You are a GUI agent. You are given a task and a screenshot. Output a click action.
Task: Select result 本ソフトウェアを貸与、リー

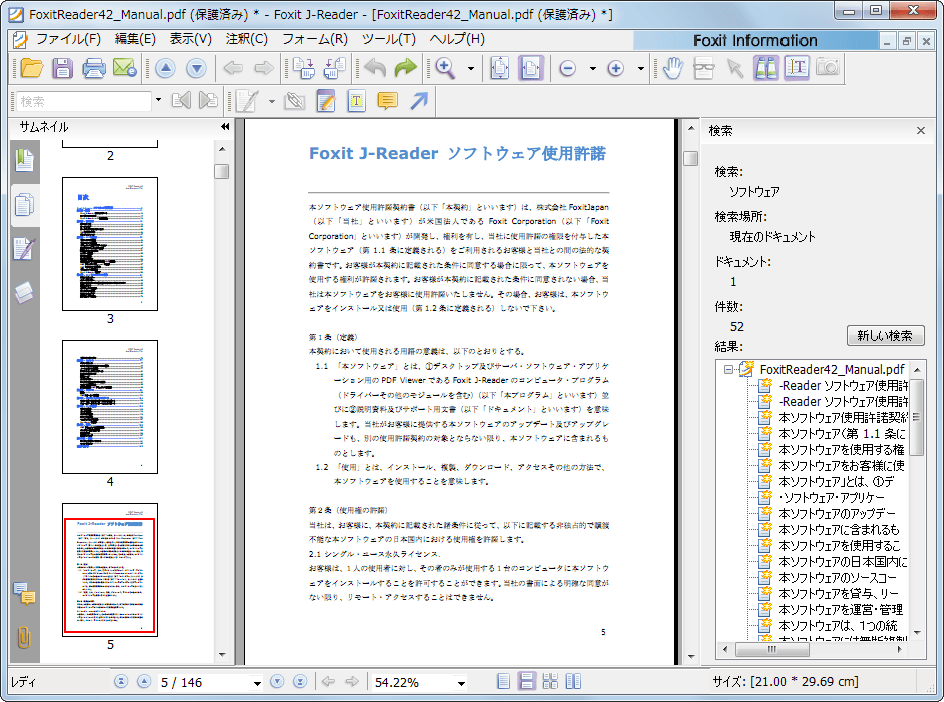838,594
